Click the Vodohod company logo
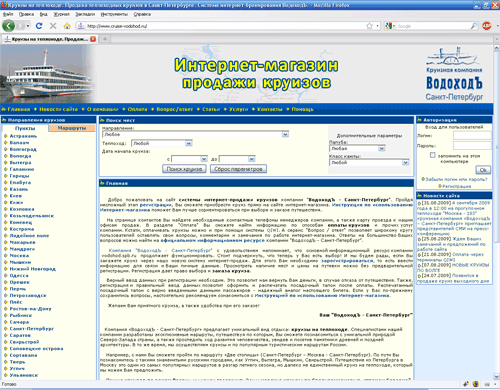Screen dimensions: 500x390 pos(454,74)
